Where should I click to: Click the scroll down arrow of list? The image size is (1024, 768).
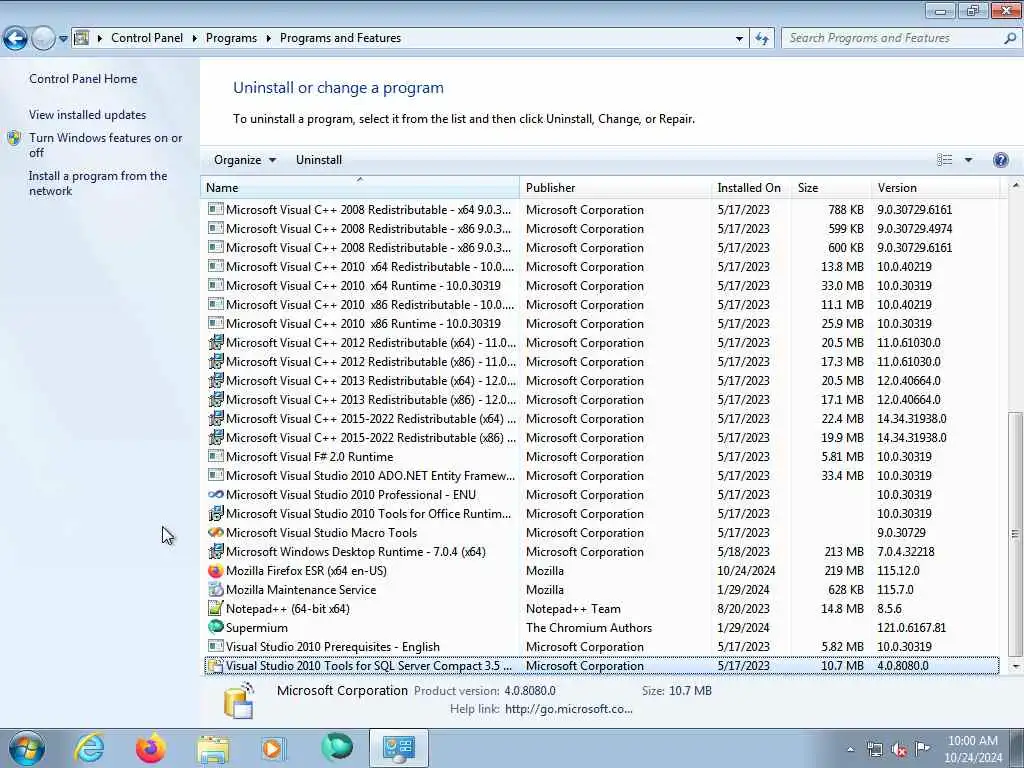pyautogui.click(x=1015, y=667)
